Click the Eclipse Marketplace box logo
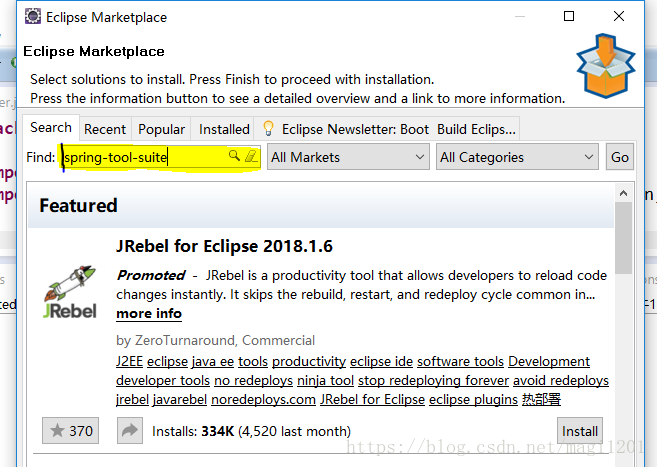The height and width of the screenshot is (467, 657). click(605, 66)
